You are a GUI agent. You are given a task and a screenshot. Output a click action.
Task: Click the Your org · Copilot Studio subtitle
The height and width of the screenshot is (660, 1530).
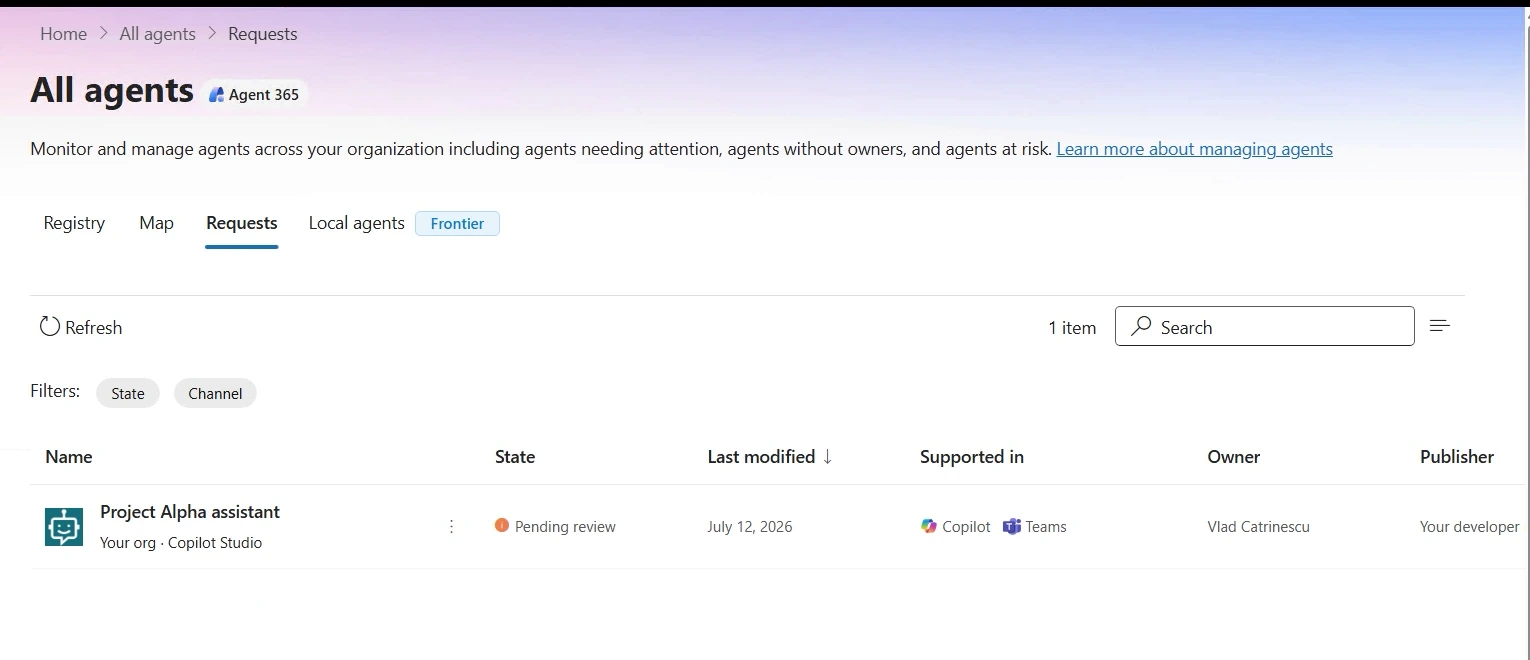pos(181,543)
